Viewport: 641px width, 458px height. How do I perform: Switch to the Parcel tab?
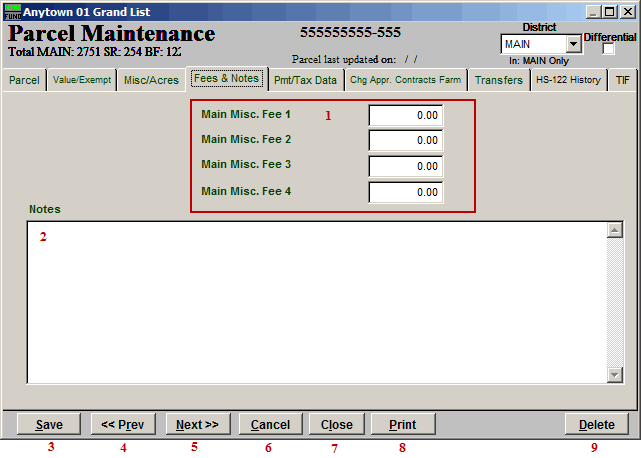(x=24, y=80)
